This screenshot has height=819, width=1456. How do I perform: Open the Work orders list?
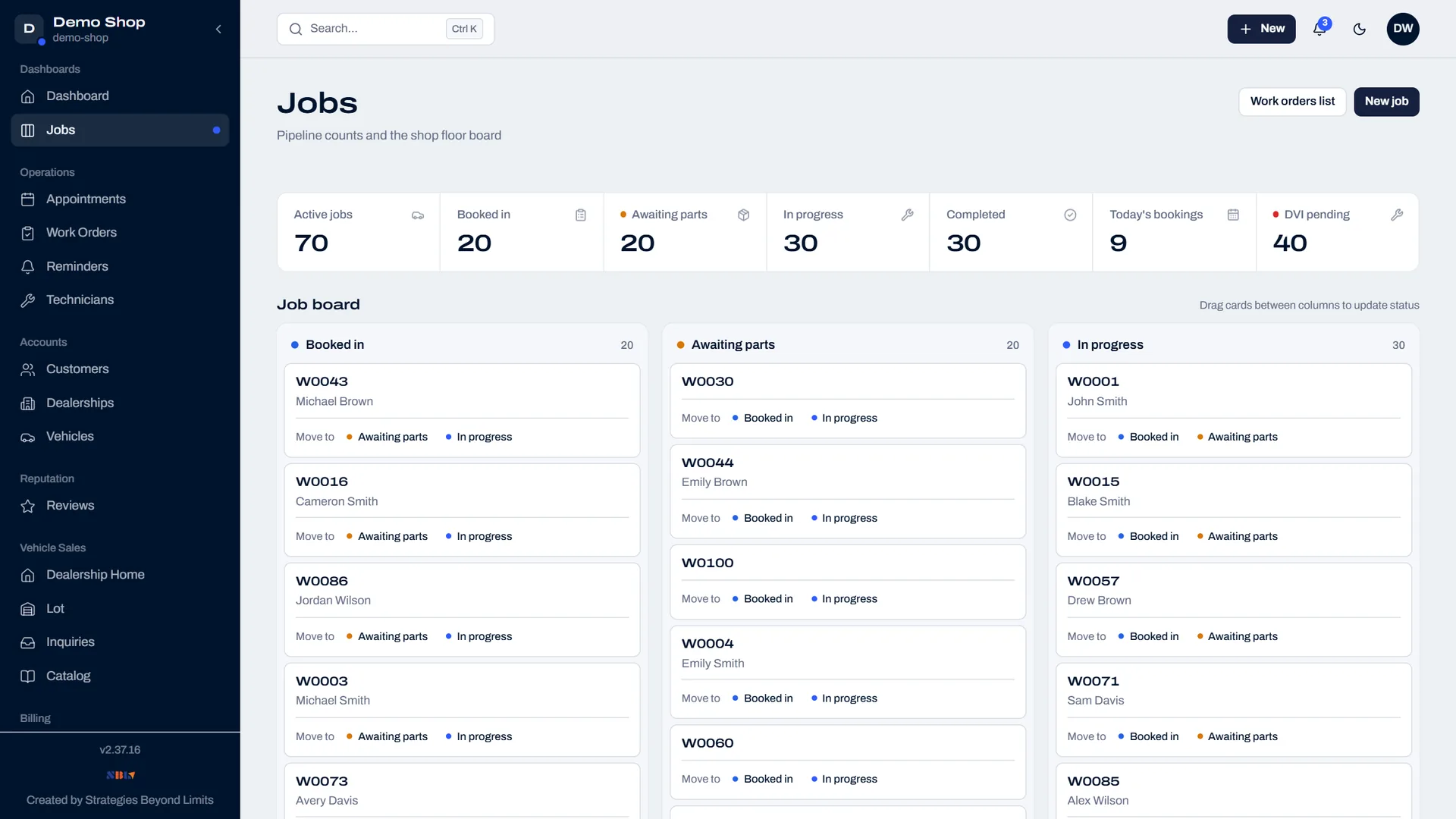(x=1292, y=102)
